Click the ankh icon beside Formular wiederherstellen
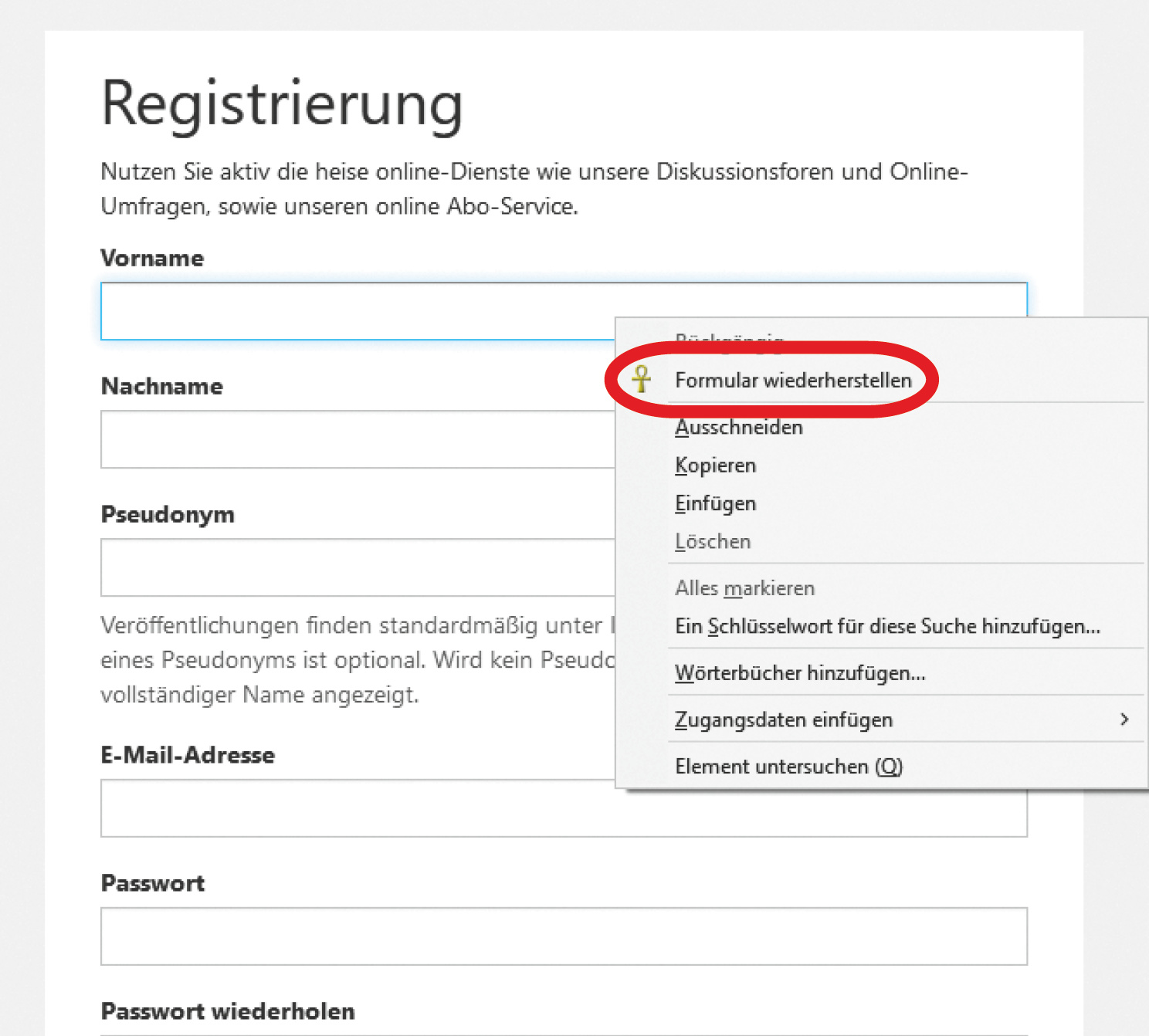This screenshot has height=1036, width=1149. pos(641,379)
